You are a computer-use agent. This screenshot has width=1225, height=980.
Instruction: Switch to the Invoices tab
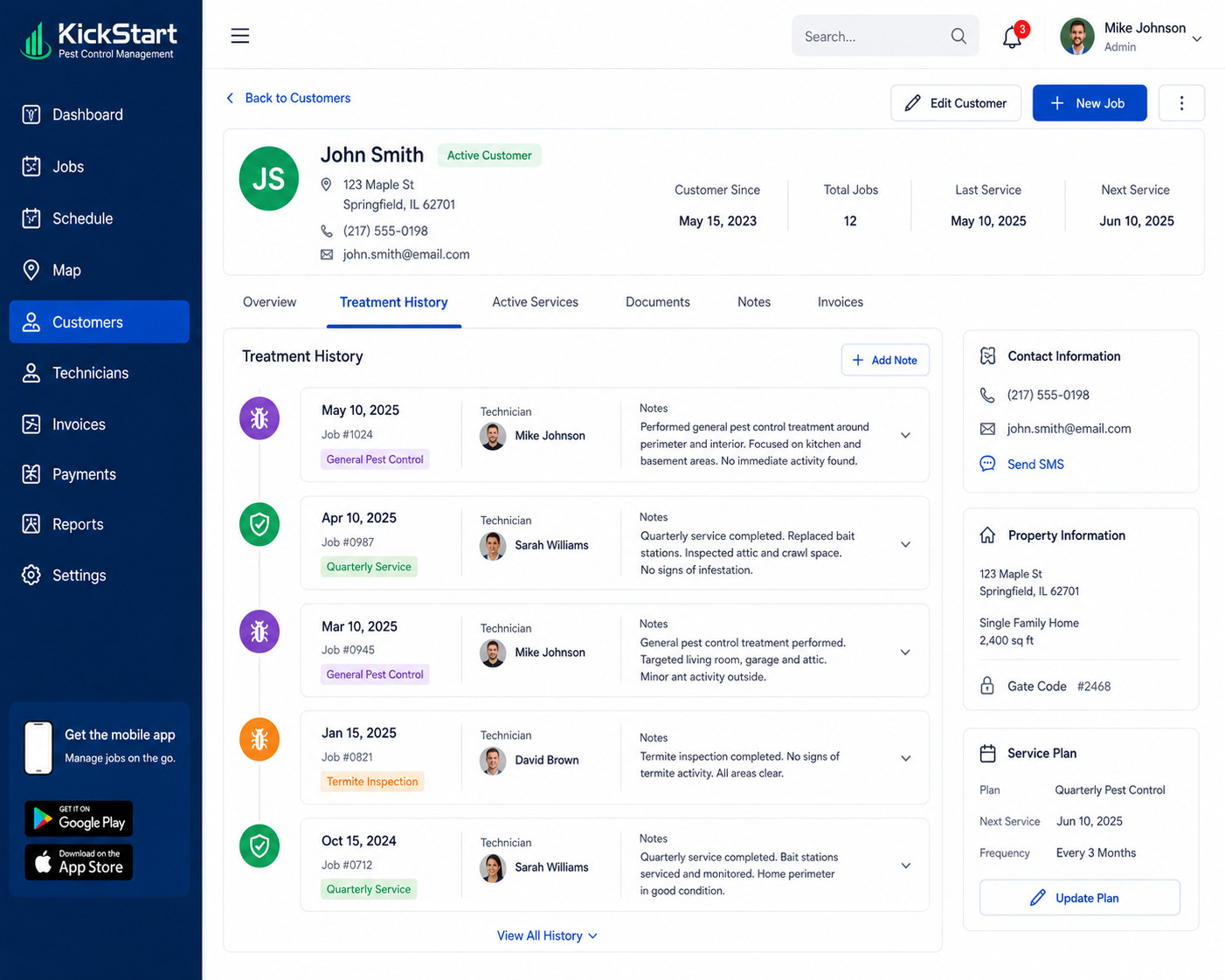click(x=841, y=302)
